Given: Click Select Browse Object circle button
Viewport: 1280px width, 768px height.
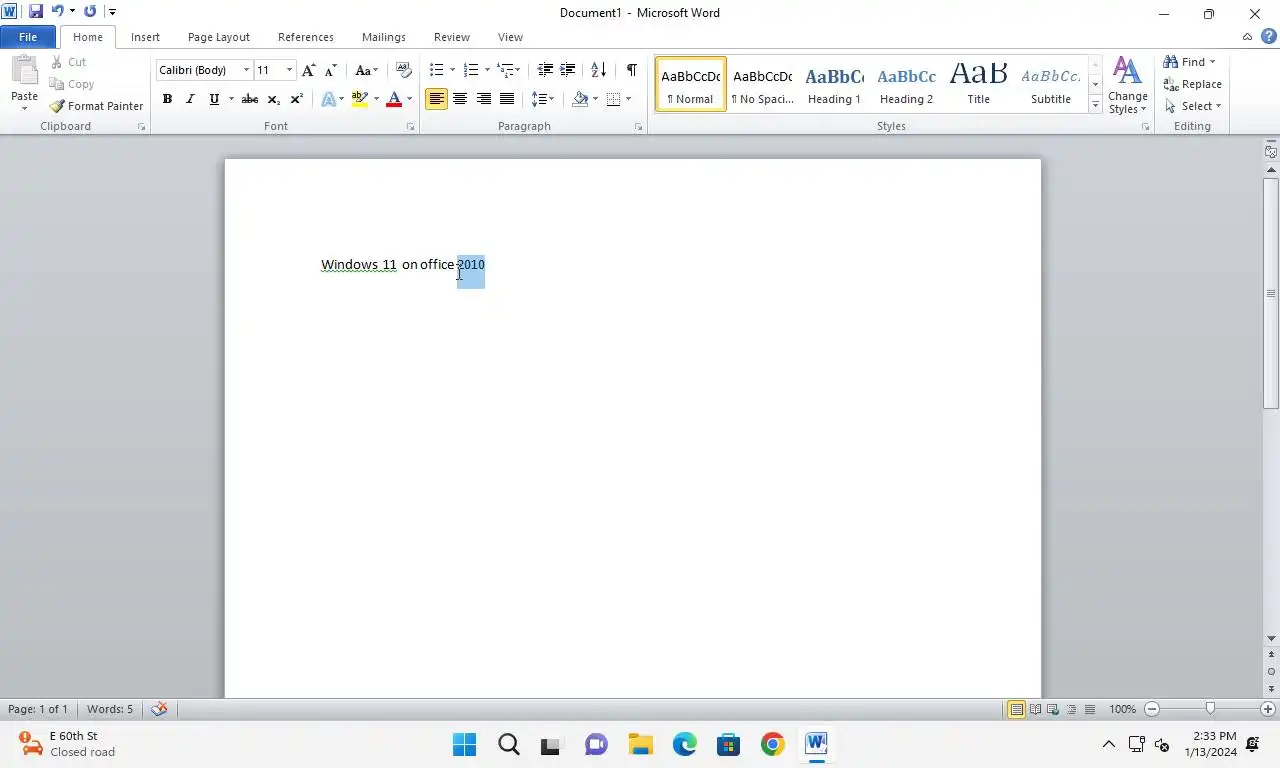Looking at the screenshot, I should click(1271, 671).
